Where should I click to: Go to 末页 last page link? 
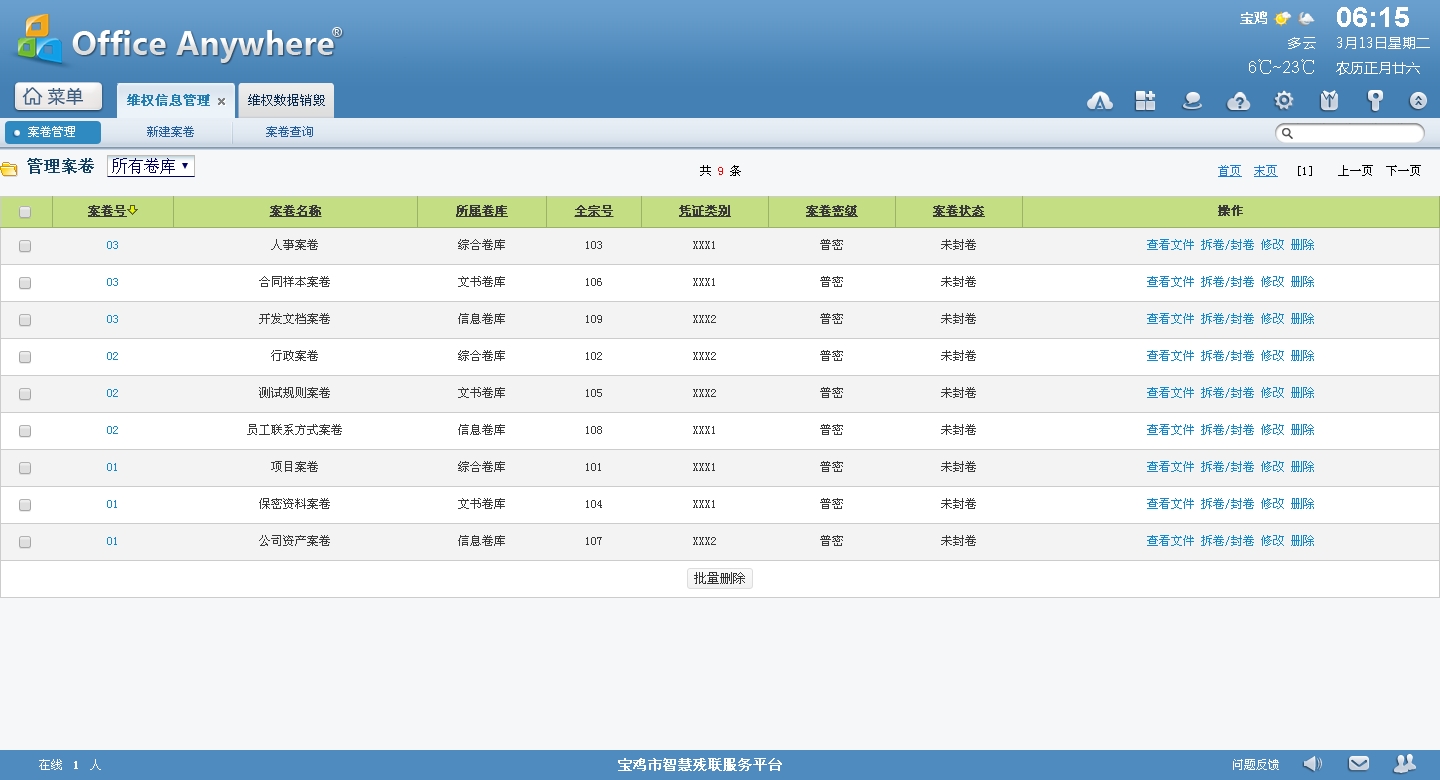click(1265, 171)
